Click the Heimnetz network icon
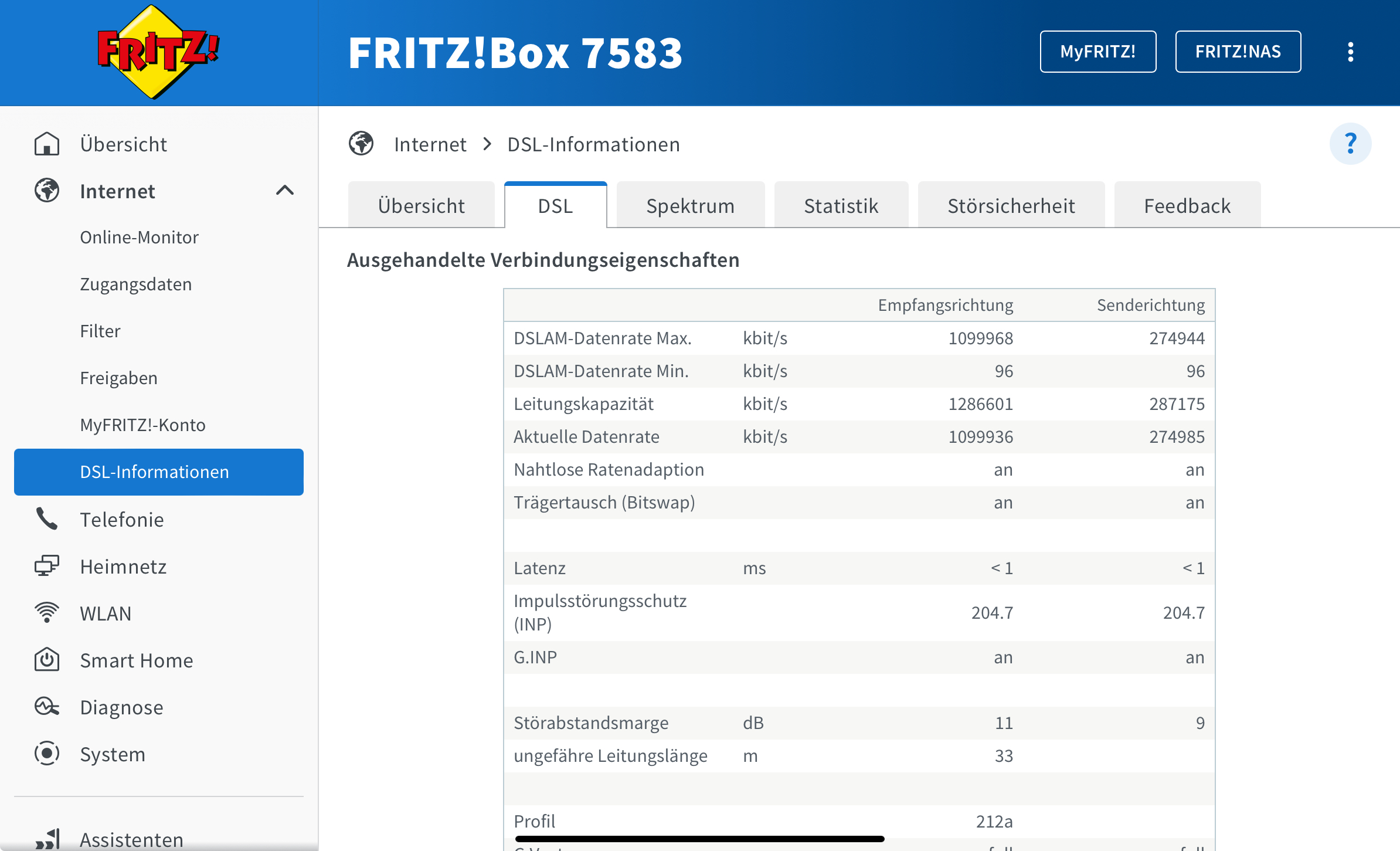 coord(47,567)
